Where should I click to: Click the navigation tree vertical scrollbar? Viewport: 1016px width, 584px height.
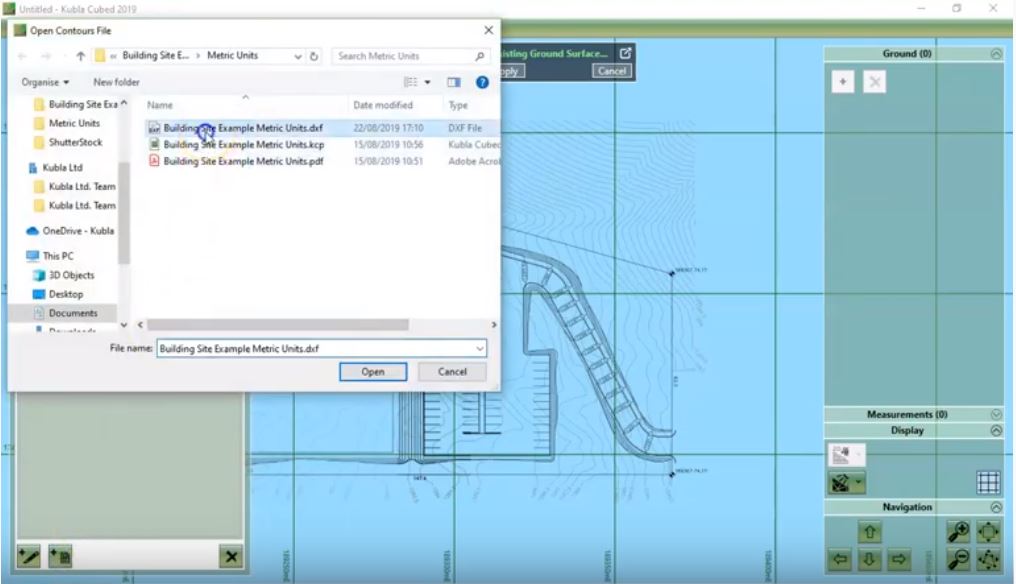click(x=124, y=213)
